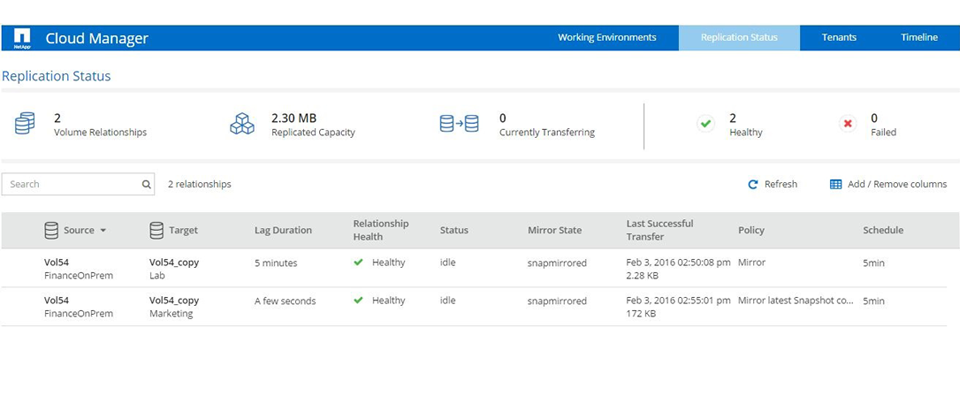Click the Relationship Health column header

coord(380,230)
